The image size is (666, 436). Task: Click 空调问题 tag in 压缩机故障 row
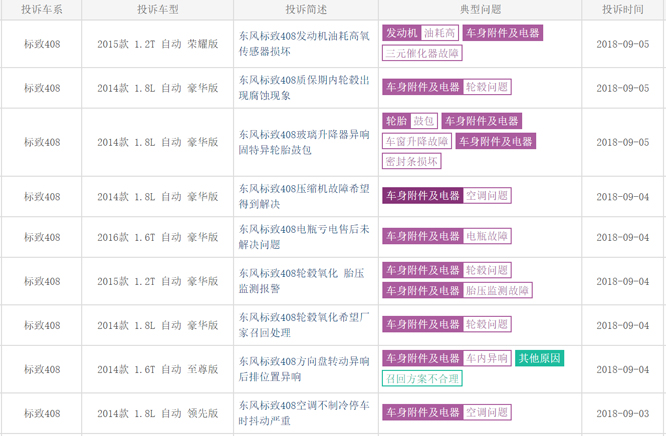click(x=487, y=195)
